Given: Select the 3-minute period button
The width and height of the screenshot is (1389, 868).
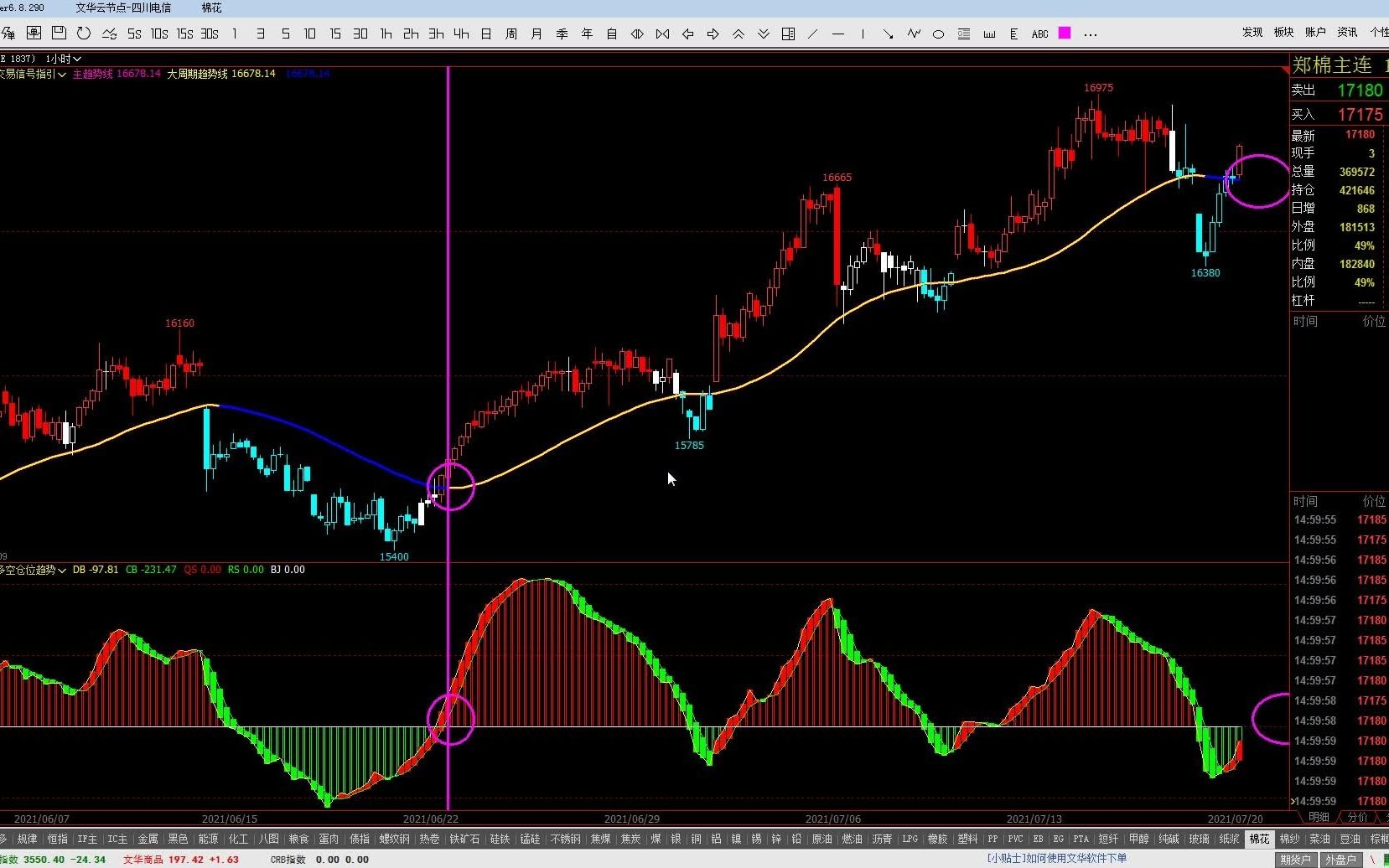Looking at the screenshot, I should pos(260,34).
